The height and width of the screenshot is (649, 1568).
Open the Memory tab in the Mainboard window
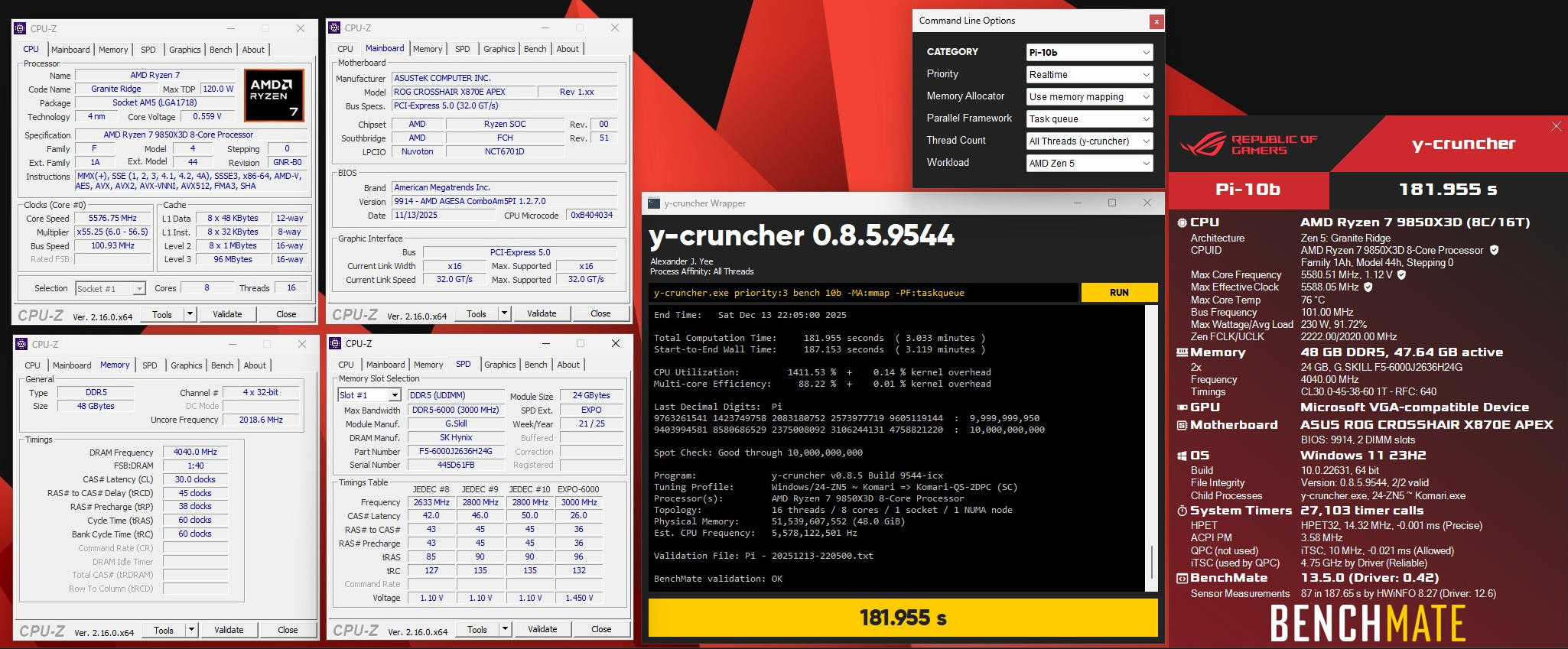point(428,49)
